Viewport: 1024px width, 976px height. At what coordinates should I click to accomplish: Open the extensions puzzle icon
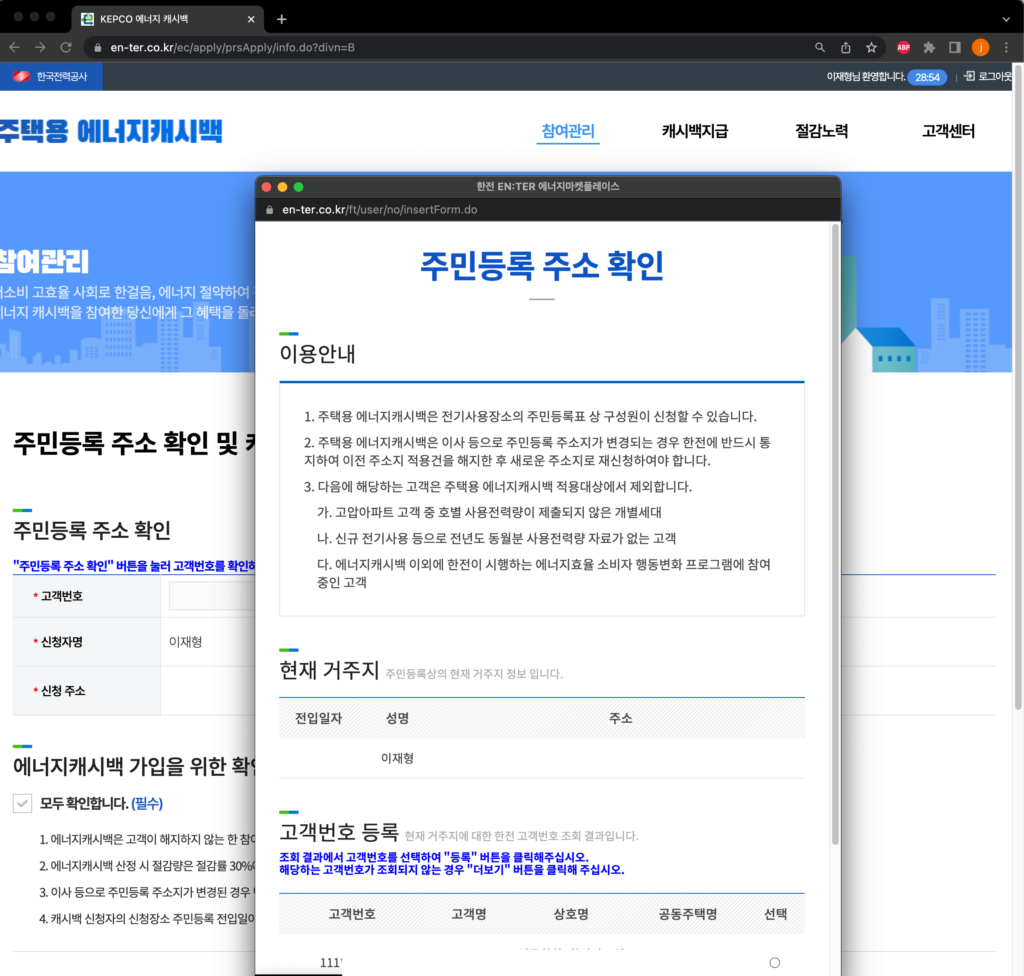929,48
